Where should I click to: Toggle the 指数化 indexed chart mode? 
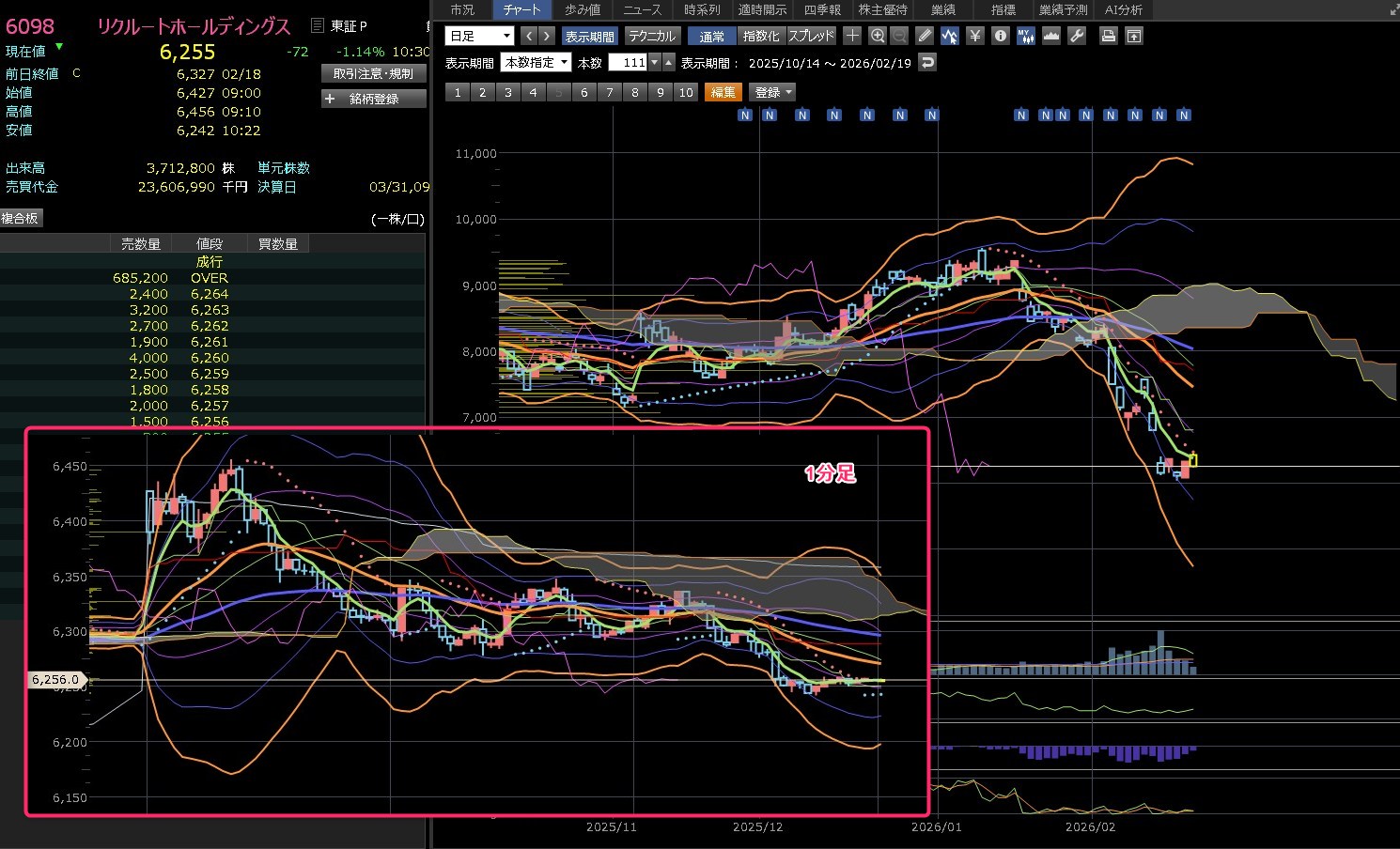[x=760, y=36]
